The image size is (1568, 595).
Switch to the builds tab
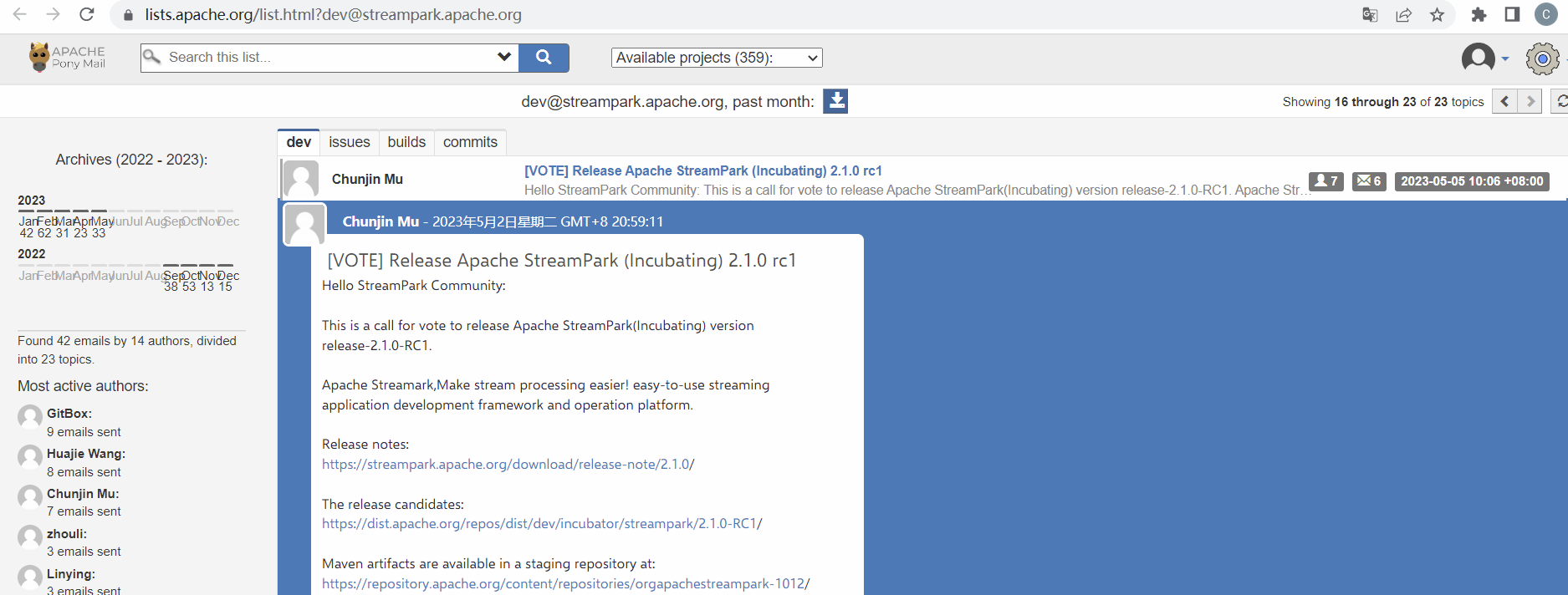pyautogui.click(x=406, y=142)
